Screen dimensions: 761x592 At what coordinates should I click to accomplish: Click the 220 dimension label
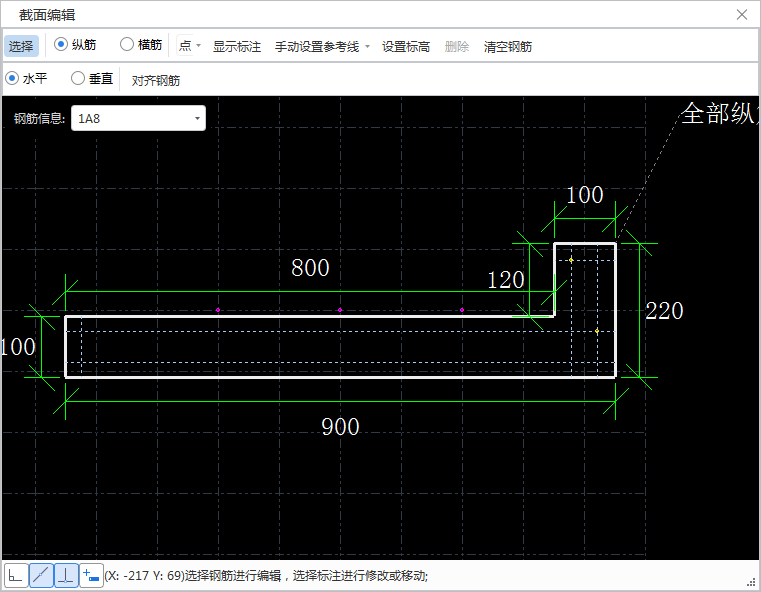point(664,311)
